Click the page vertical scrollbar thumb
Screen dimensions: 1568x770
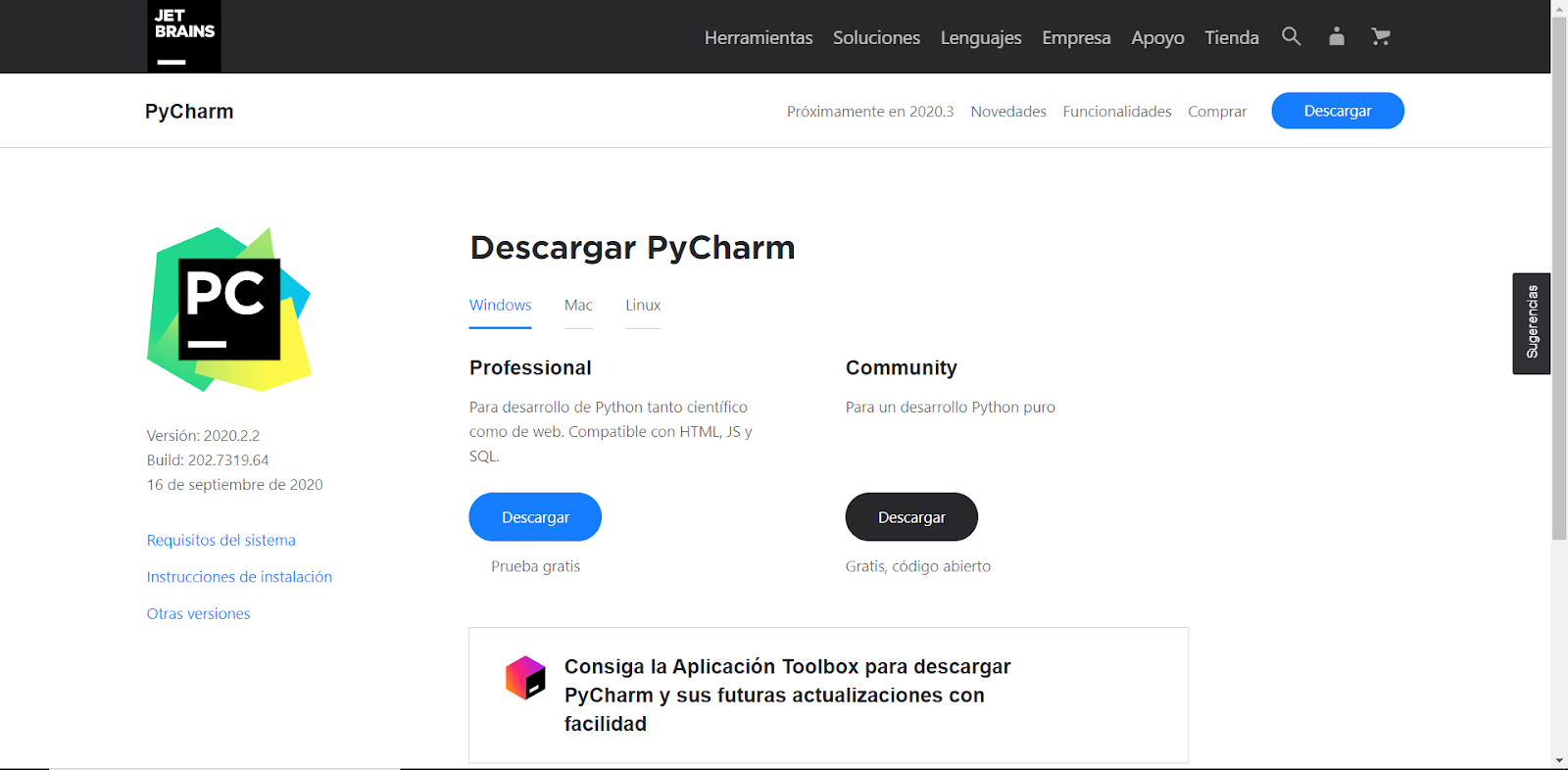point(1559,277)
